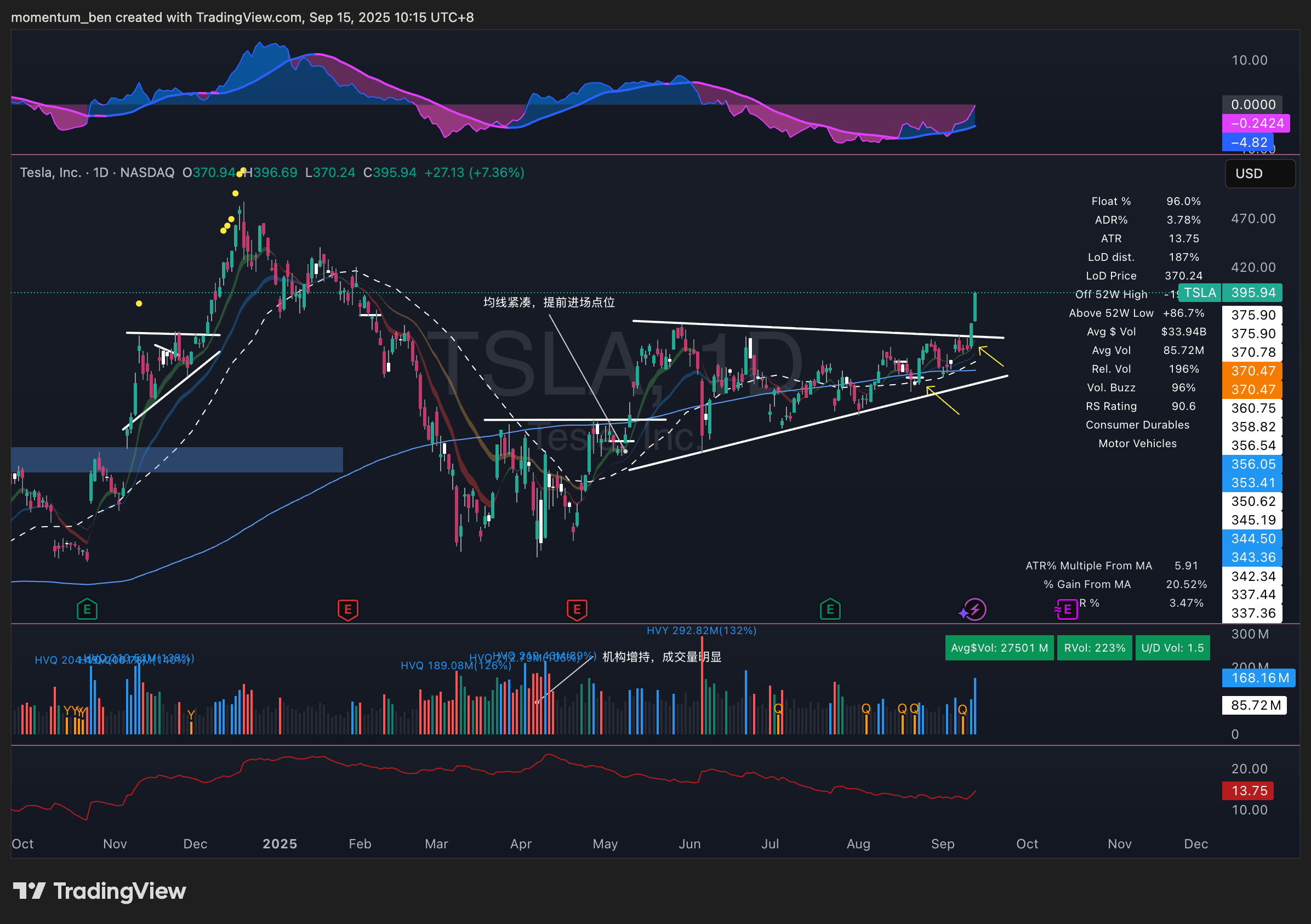Click the U/D Vol 1.5 badge

[1172, 648]
